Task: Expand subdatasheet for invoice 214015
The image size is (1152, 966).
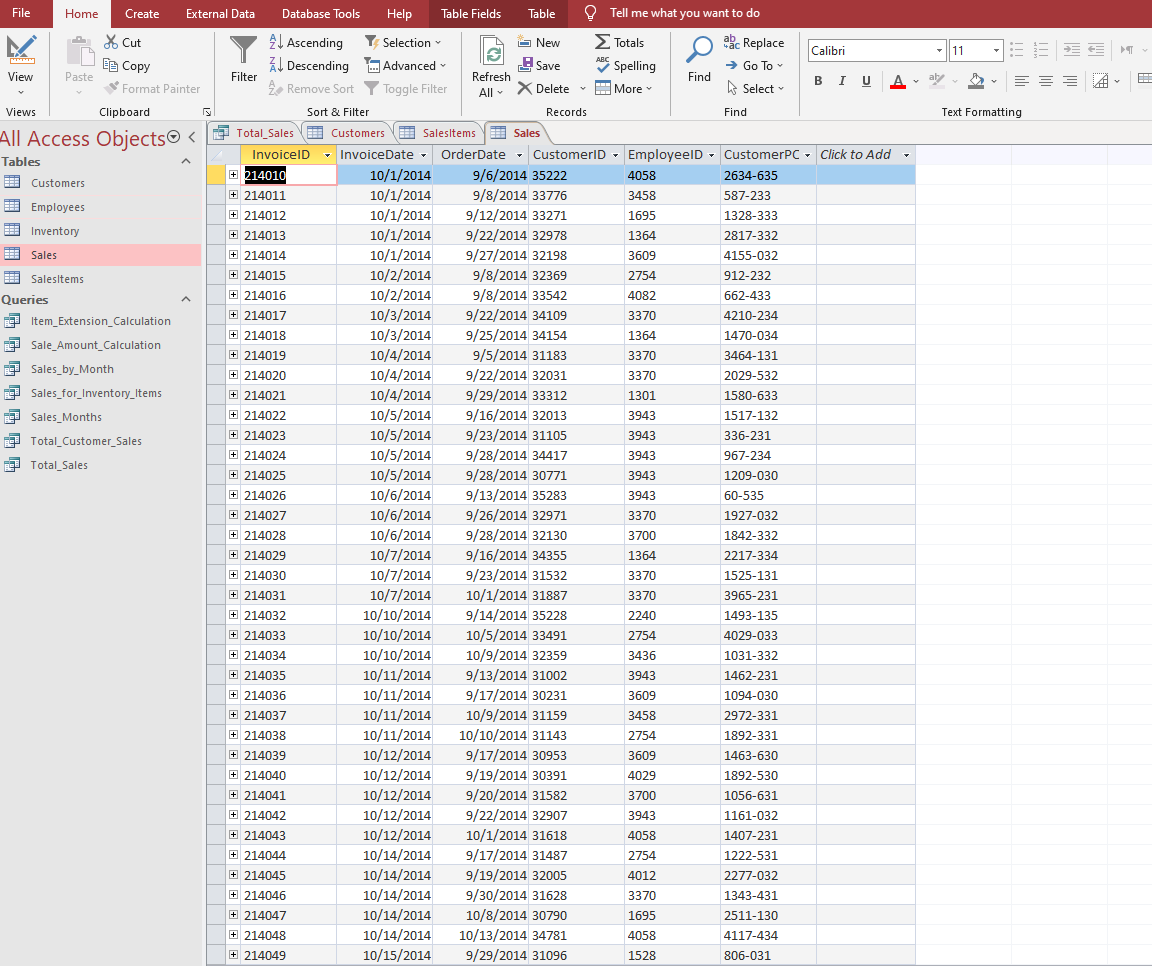Action: point(233,275)
